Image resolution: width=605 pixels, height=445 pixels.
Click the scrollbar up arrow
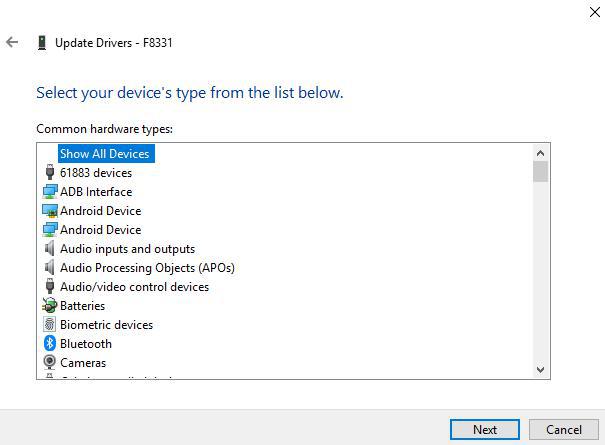tap(541, 152)
